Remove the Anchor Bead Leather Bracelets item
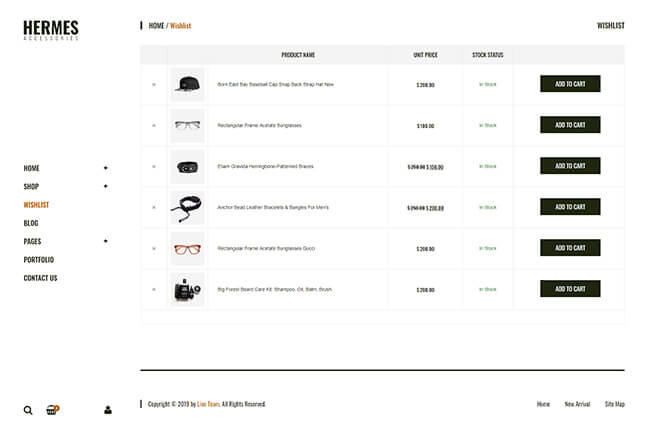Viewport: 650px width, 436px height. [x=154, y=207]
